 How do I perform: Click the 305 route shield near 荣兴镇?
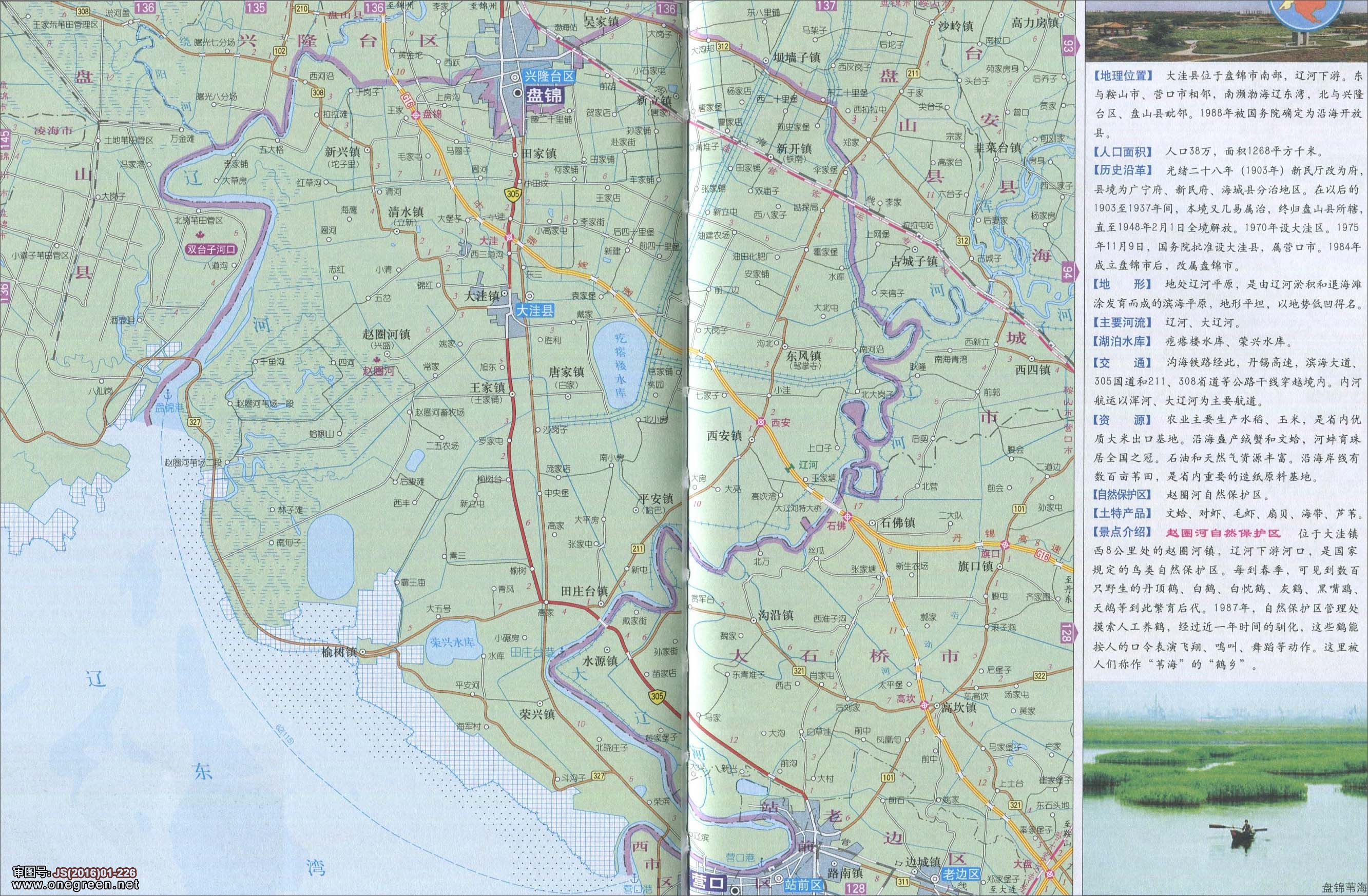pos(657,697)
